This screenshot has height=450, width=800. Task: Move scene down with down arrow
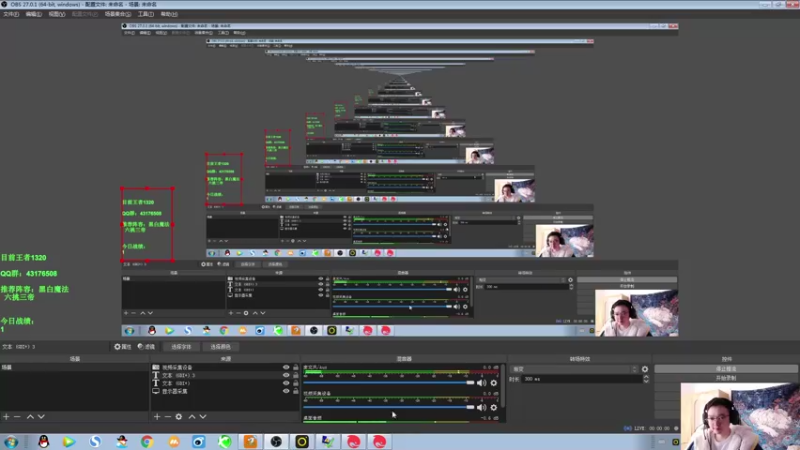[41, 417]
